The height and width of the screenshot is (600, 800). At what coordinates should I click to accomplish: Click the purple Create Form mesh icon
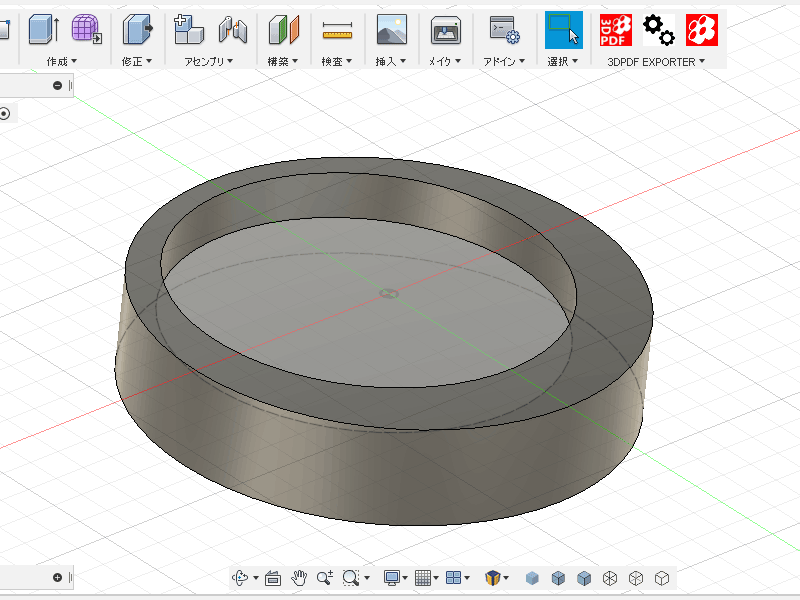[87, 29]
